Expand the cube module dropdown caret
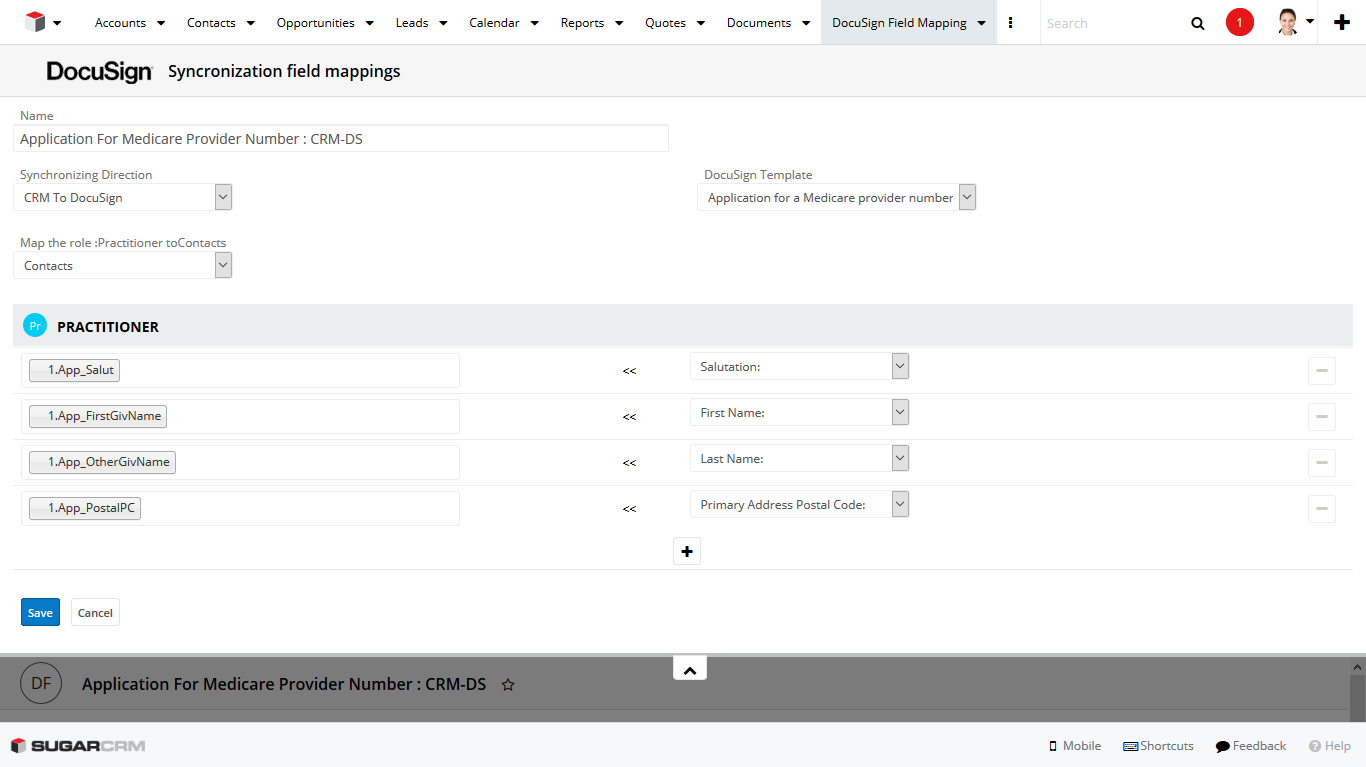 coord(57,23)
